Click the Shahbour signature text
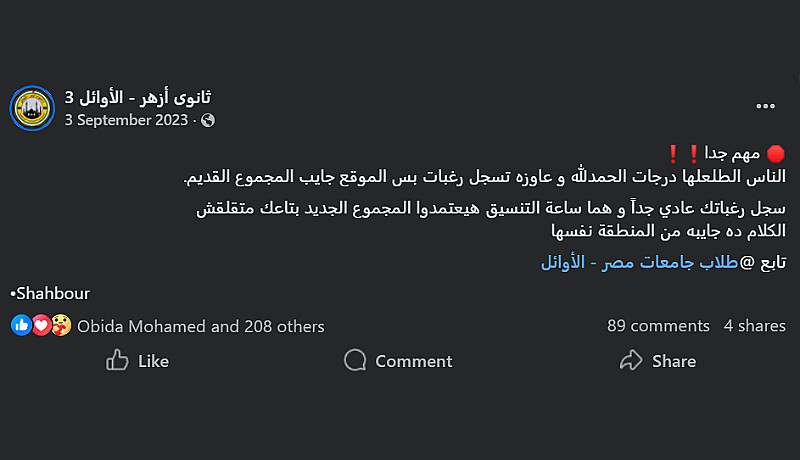The width and height of the screenshot is (800, 460). [x=51, y=293]
